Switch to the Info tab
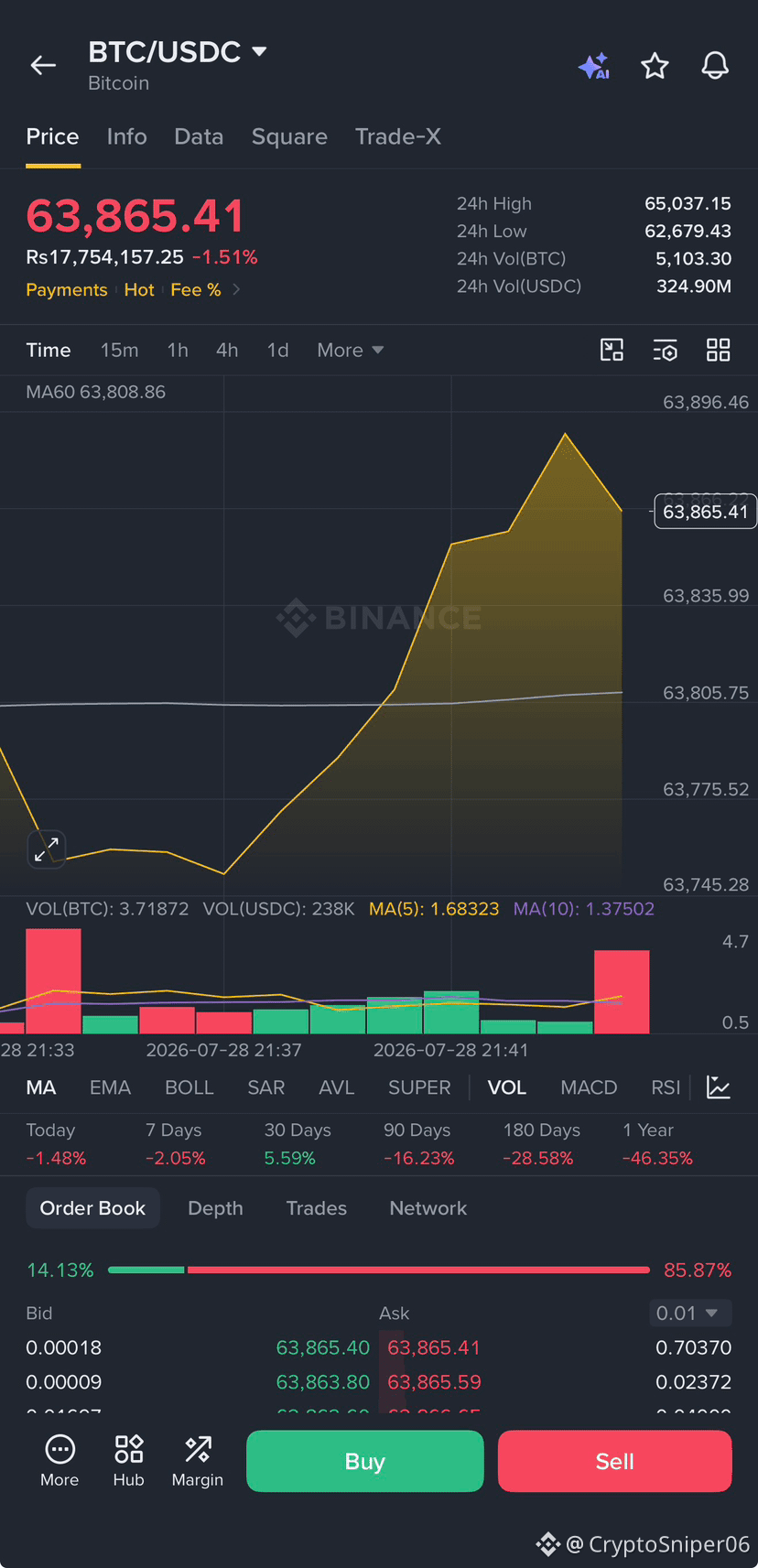 [x=126, y=136]
